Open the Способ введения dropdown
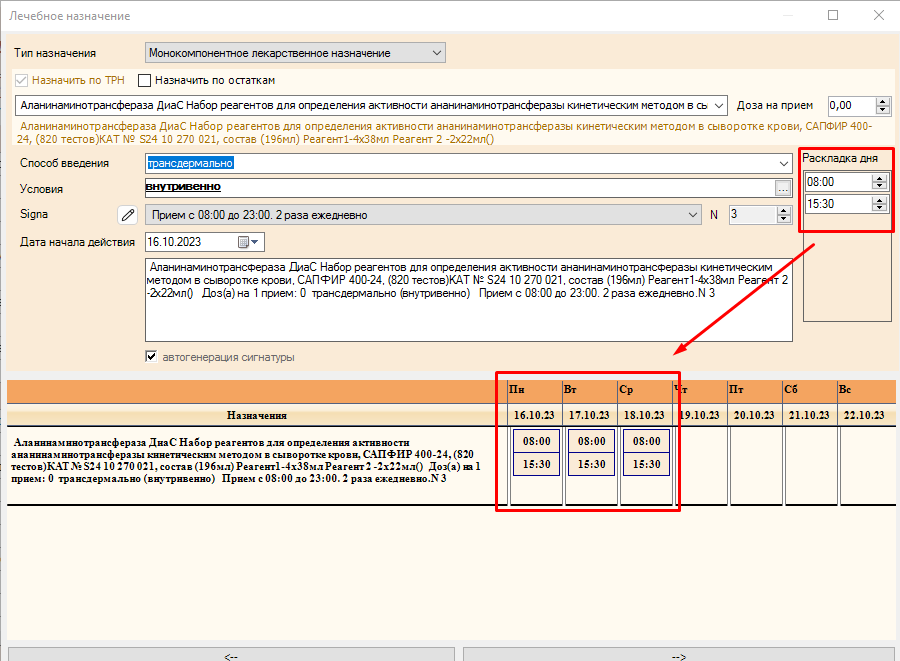The height and width of the screenshot is (661, 900). [x=784, y=164]
